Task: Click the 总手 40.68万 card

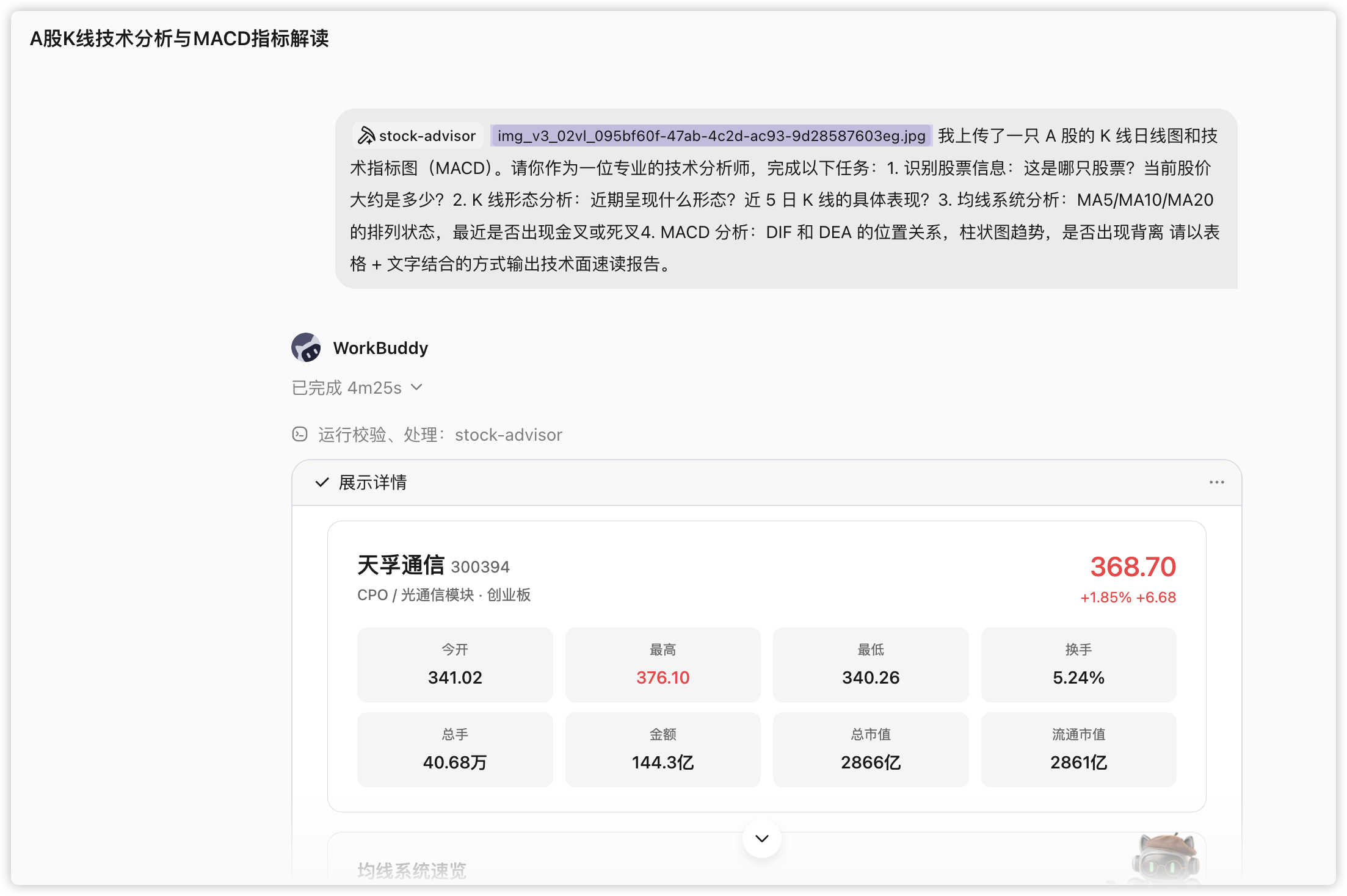Action: click(455, 750)
